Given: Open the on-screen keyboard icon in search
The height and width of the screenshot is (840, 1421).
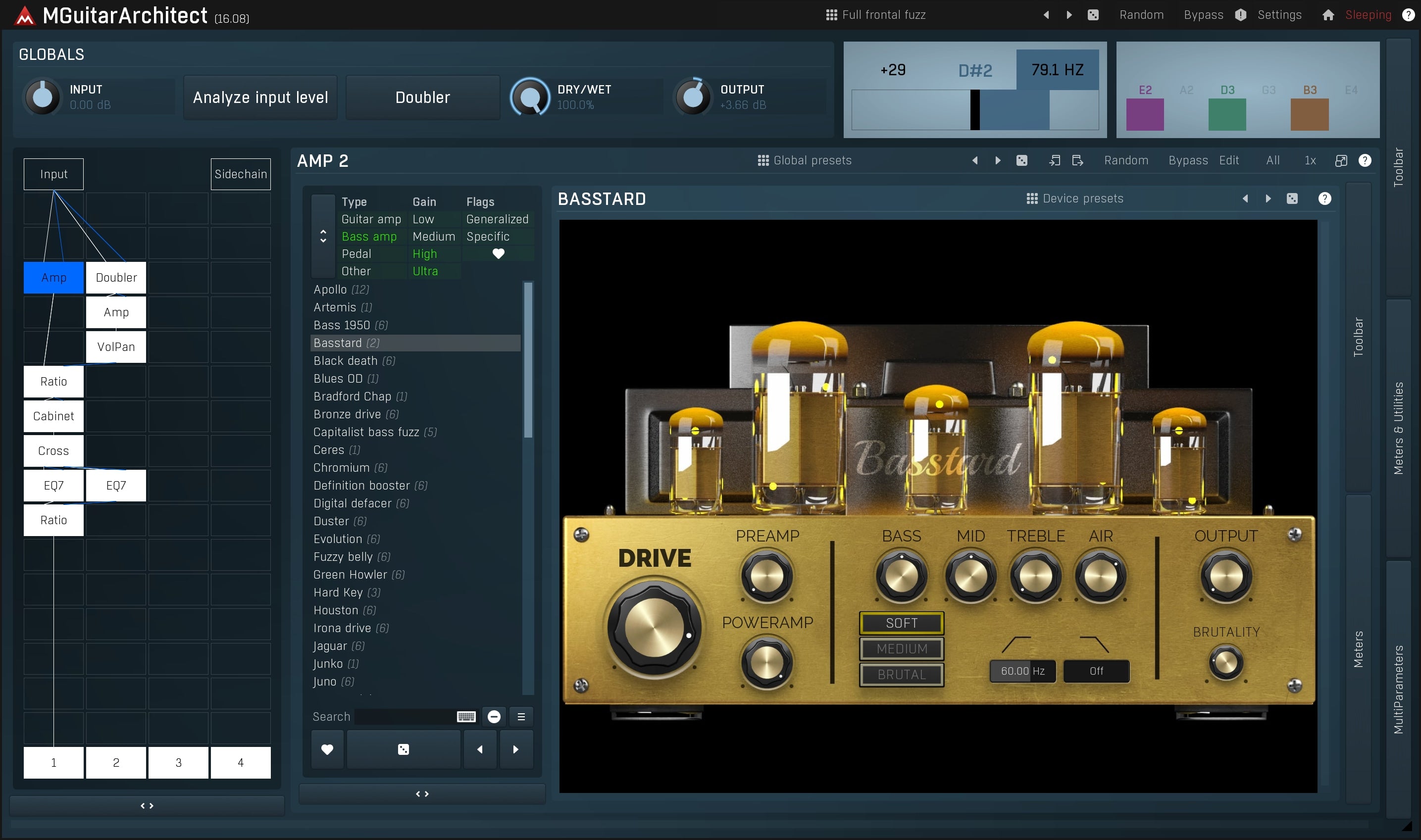Looking at the screenshot, I should (466, 717).
